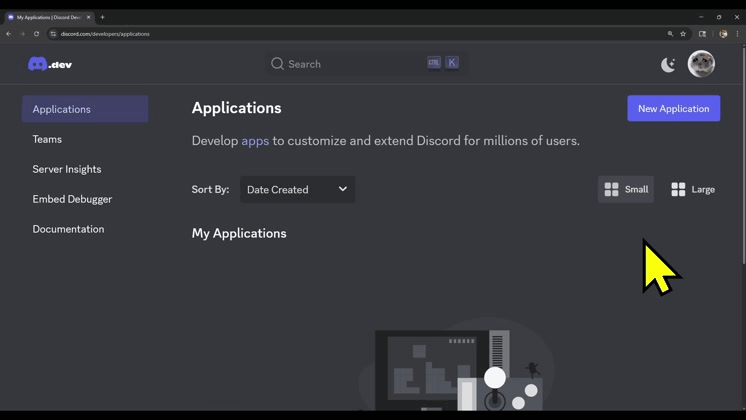Viewport: 746px width, 420px height.
Task: Click the 'Sort By:' label
Action: tap(210, 189)
